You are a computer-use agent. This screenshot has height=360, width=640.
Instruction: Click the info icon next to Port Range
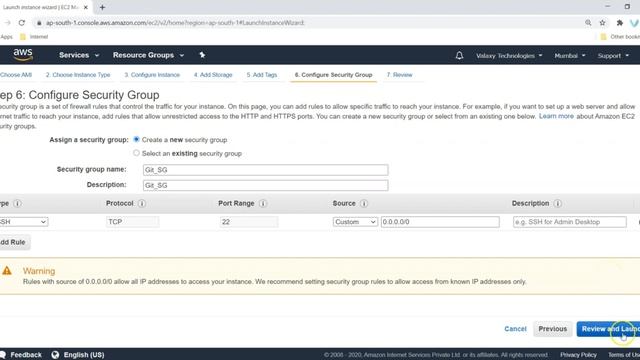click(x=263, y=203)
